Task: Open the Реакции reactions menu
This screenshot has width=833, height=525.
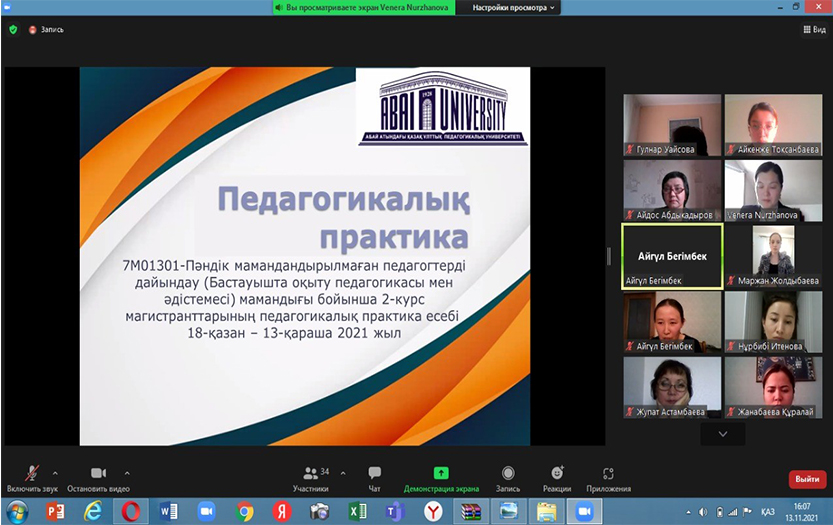Action: [x=557, y=478]
